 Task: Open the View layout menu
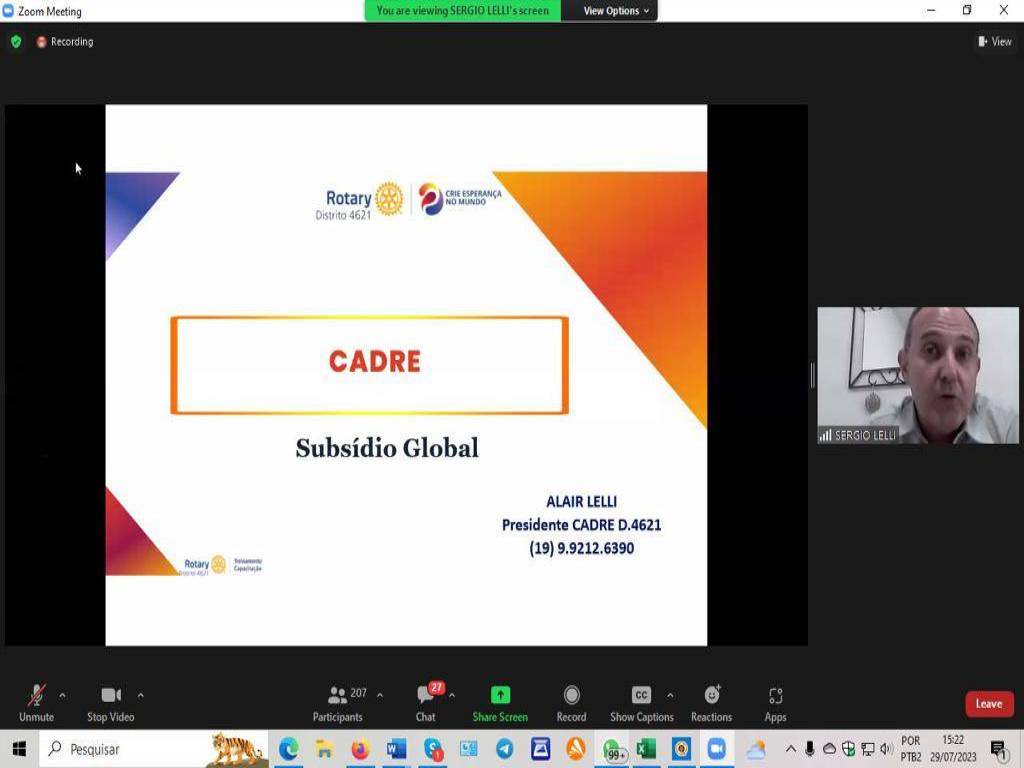click(994, 42)
